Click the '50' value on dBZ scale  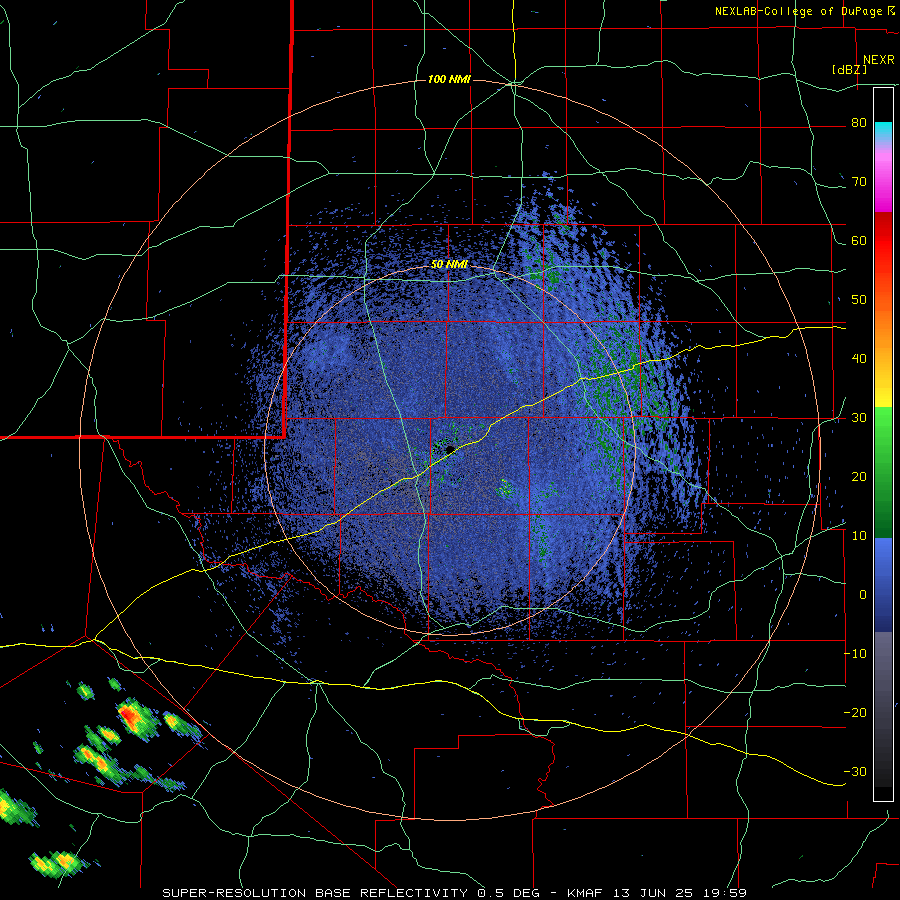pyautogui.click(x=859, y=300)
